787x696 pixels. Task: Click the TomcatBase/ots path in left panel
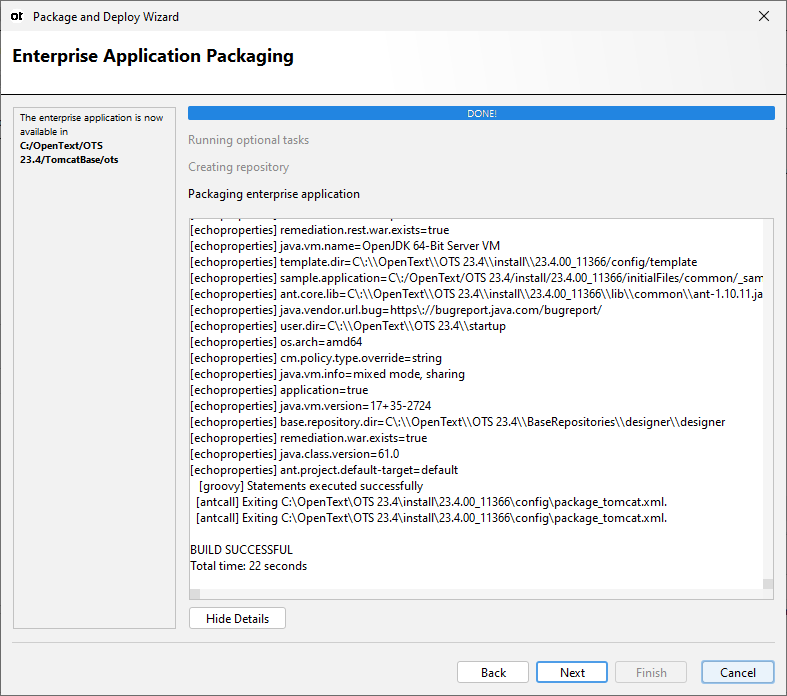click(70, 159)
